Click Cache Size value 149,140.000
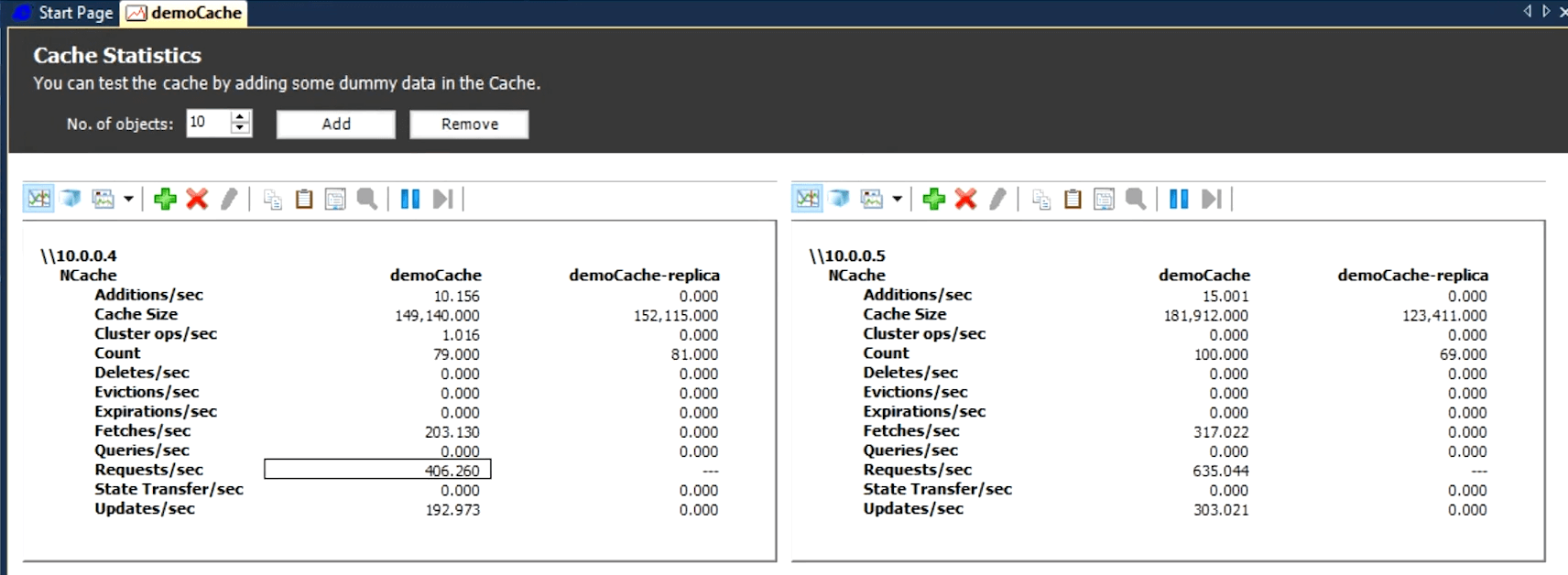The height and width of the screenshot is (575, 1568). 437,316
